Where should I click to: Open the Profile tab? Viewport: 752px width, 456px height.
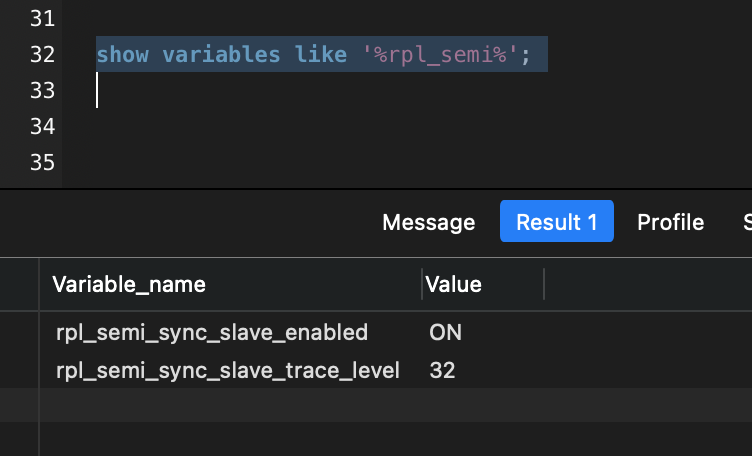670,223
